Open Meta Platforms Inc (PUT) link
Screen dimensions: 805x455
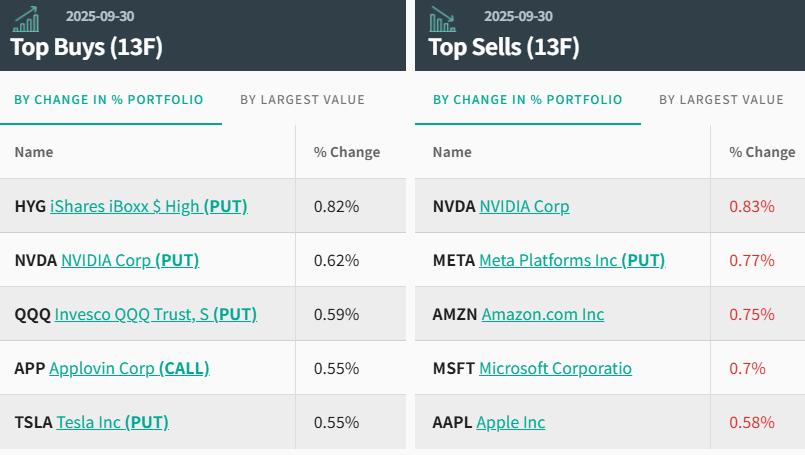pos(572,261)
